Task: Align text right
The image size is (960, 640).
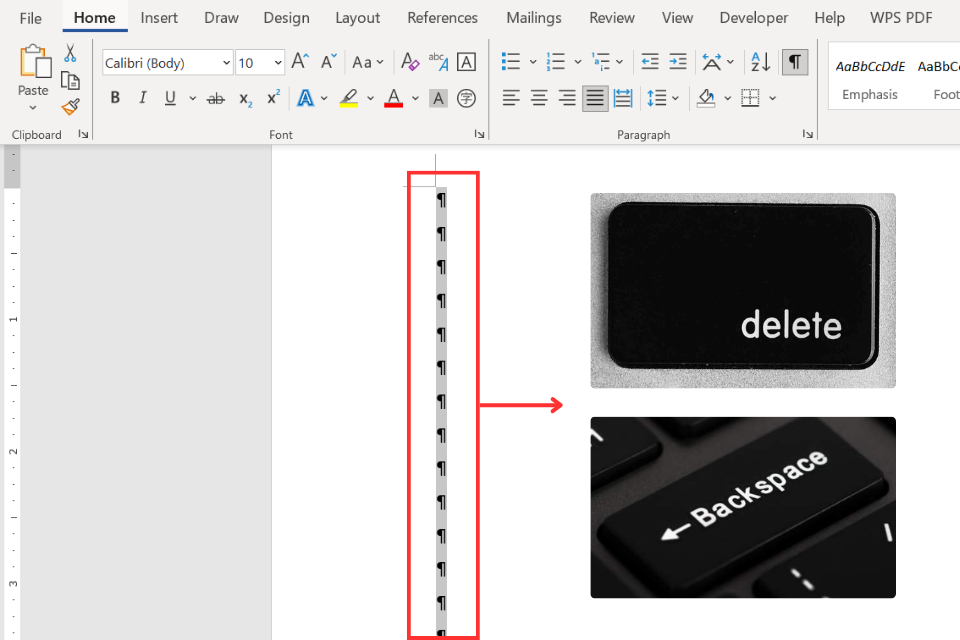Action: click(x=567, y=98)
